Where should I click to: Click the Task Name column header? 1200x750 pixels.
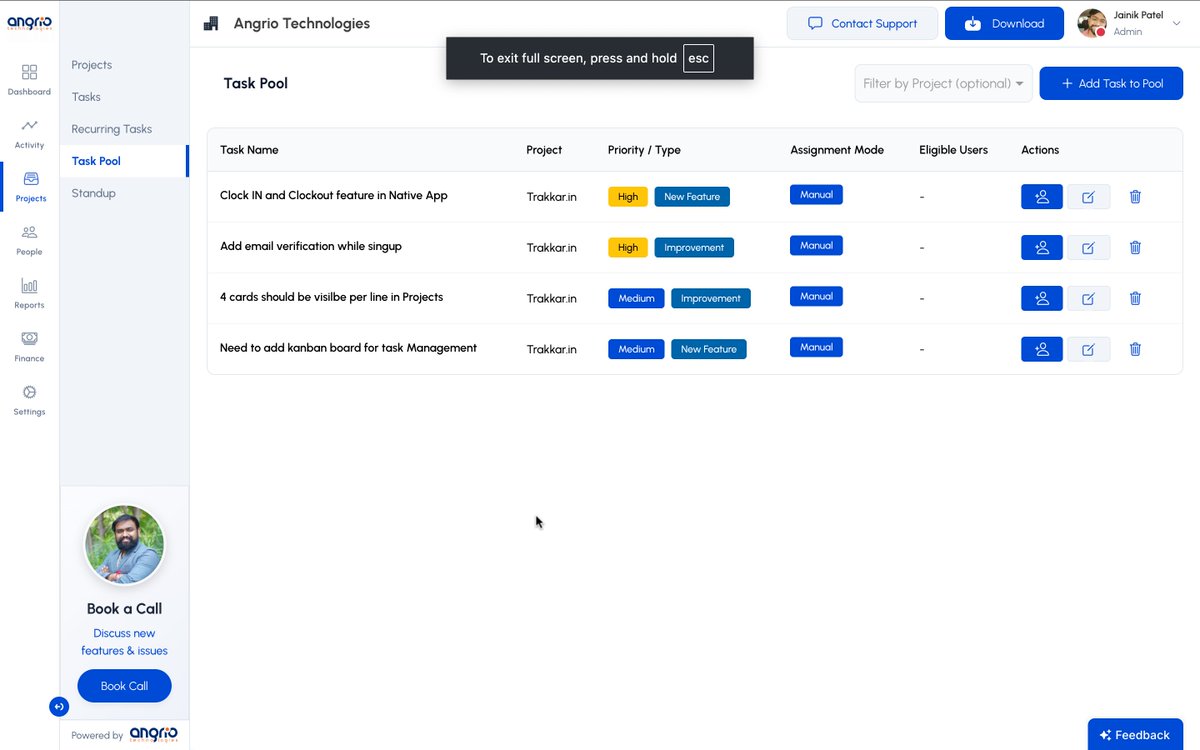(x=249, y=150)
